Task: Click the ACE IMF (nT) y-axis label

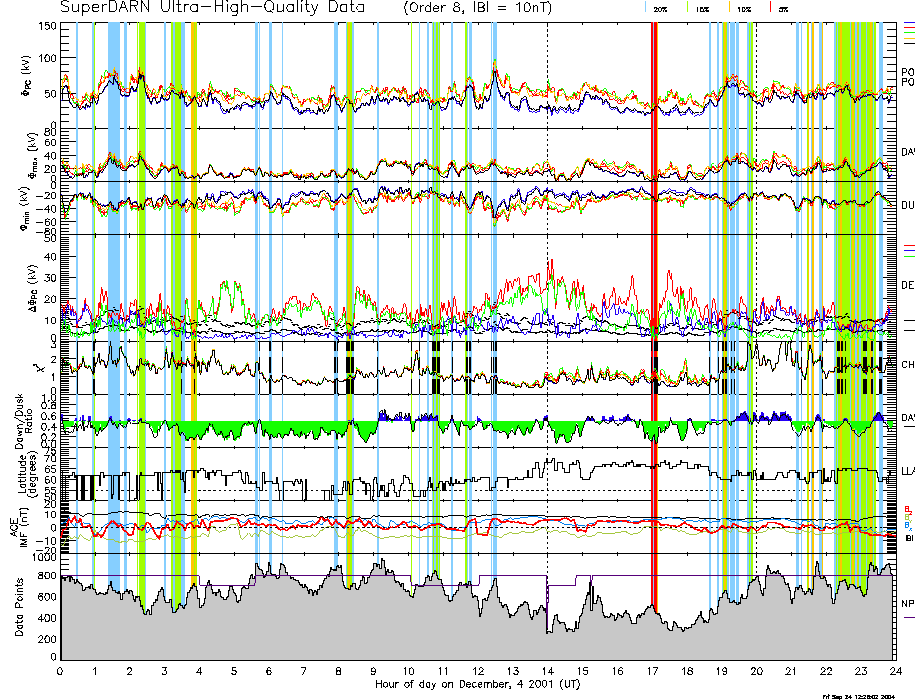Action: coord(21,526)
